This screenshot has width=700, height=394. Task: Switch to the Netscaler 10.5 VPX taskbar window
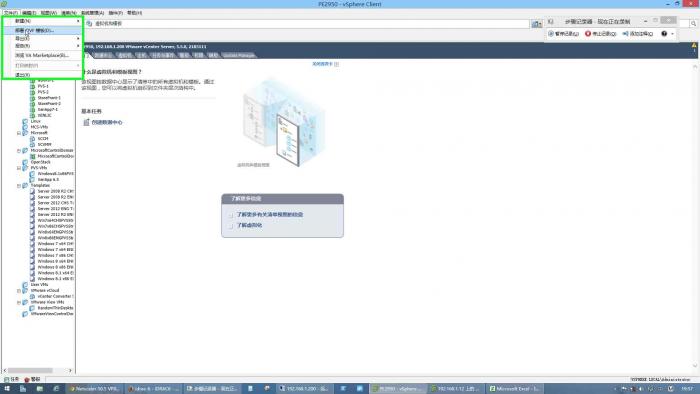pos(95,389)
